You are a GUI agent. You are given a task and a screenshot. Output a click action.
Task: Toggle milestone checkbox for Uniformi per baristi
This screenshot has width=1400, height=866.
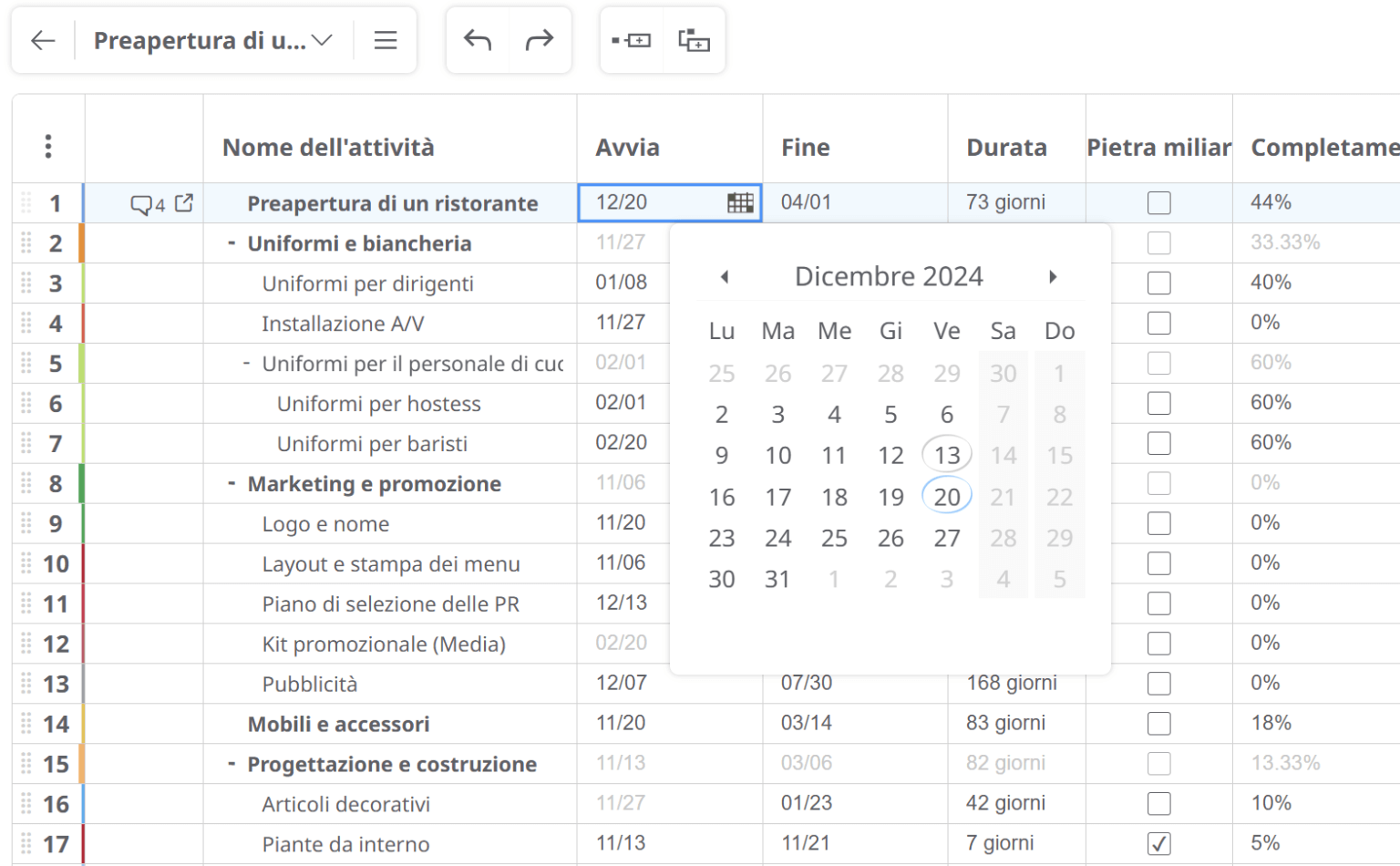(x=1158, y=443)
